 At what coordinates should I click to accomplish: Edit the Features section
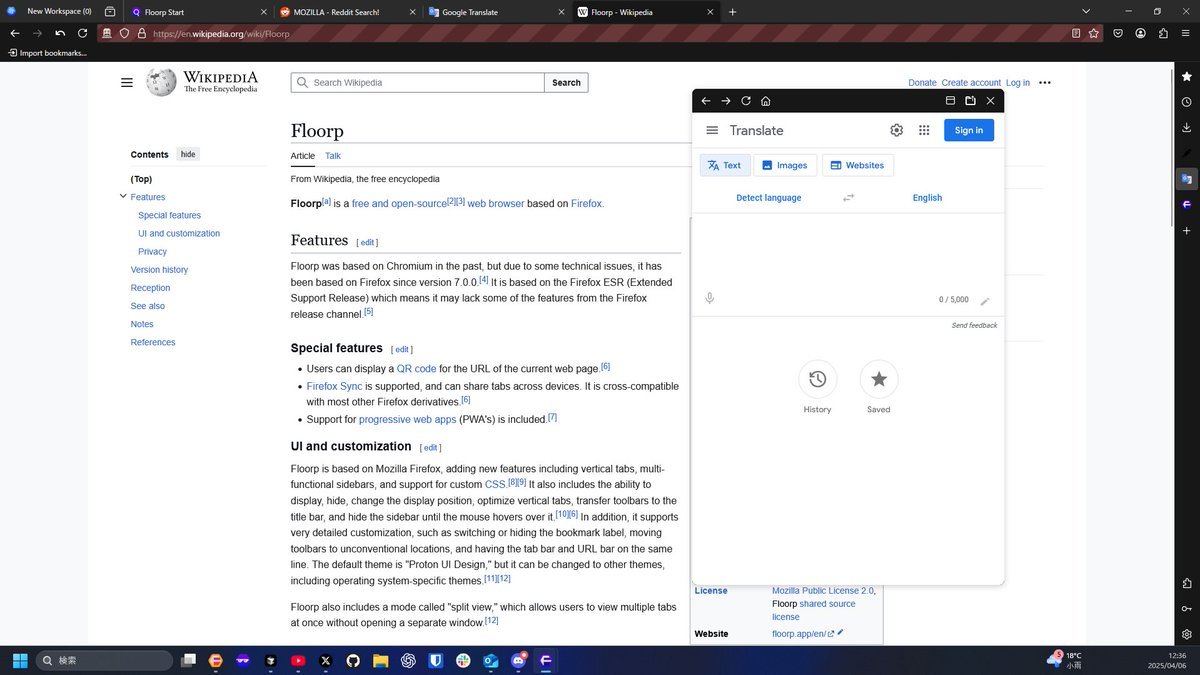(368, 243)
